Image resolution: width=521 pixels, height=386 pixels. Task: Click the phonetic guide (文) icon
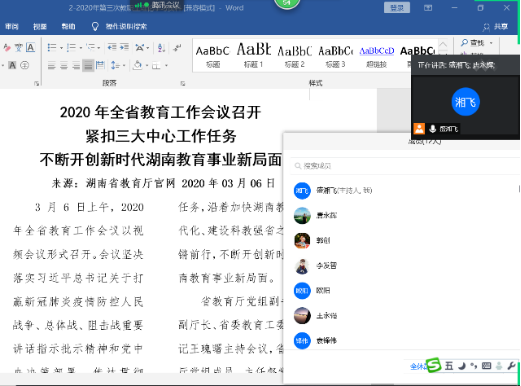click(x=19, y=48)
